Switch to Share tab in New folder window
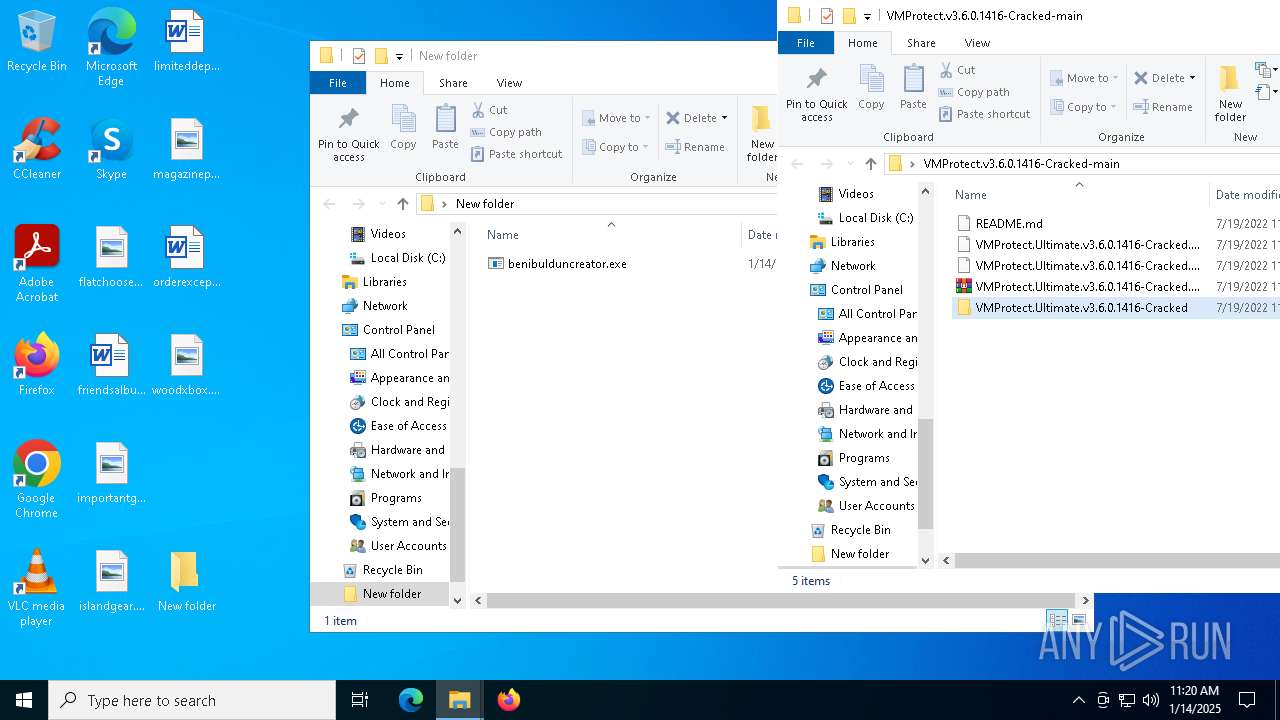Screen dimensions: 1280x720 pyautogui.click(x=453, y=83)
